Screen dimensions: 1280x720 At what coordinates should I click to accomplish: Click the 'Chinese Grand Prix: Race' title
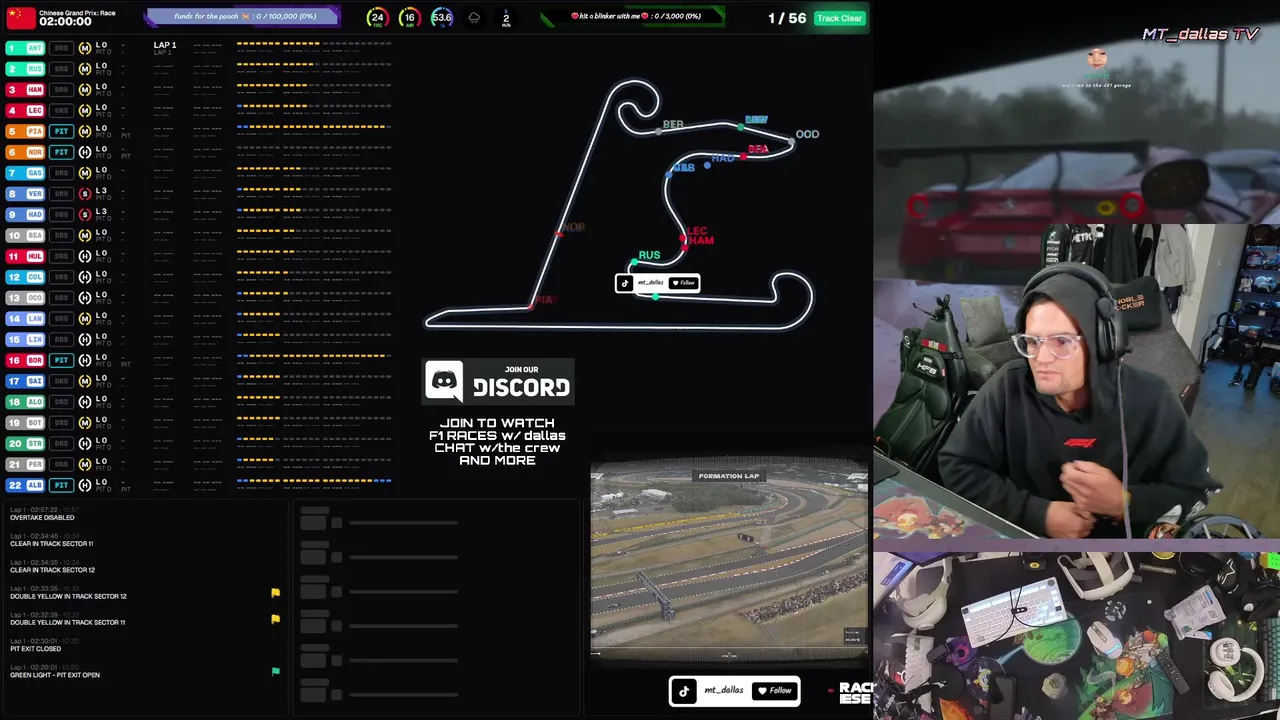point(77,12)
